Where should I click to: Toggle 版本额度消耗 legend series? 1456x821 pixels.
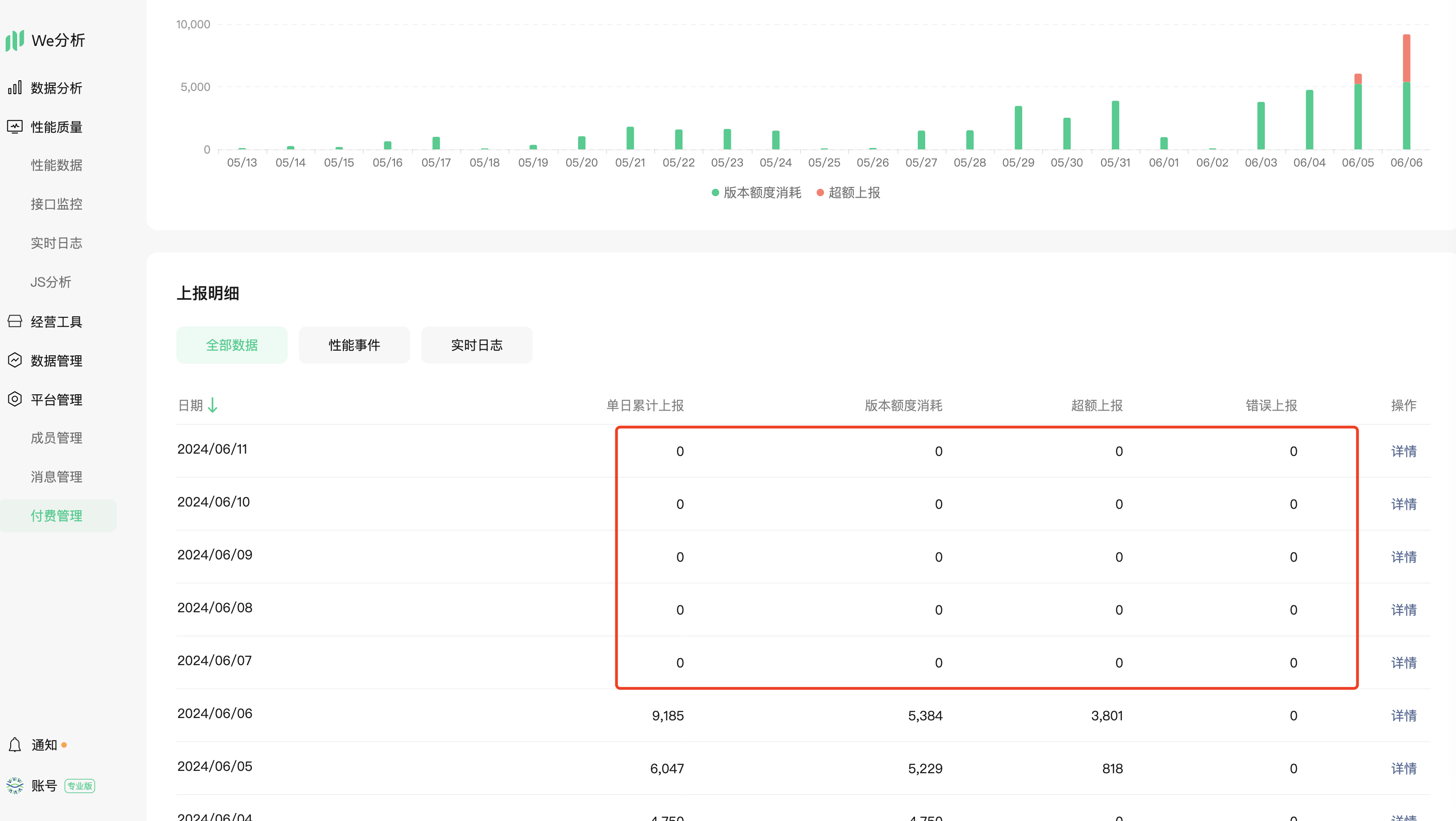756,192
